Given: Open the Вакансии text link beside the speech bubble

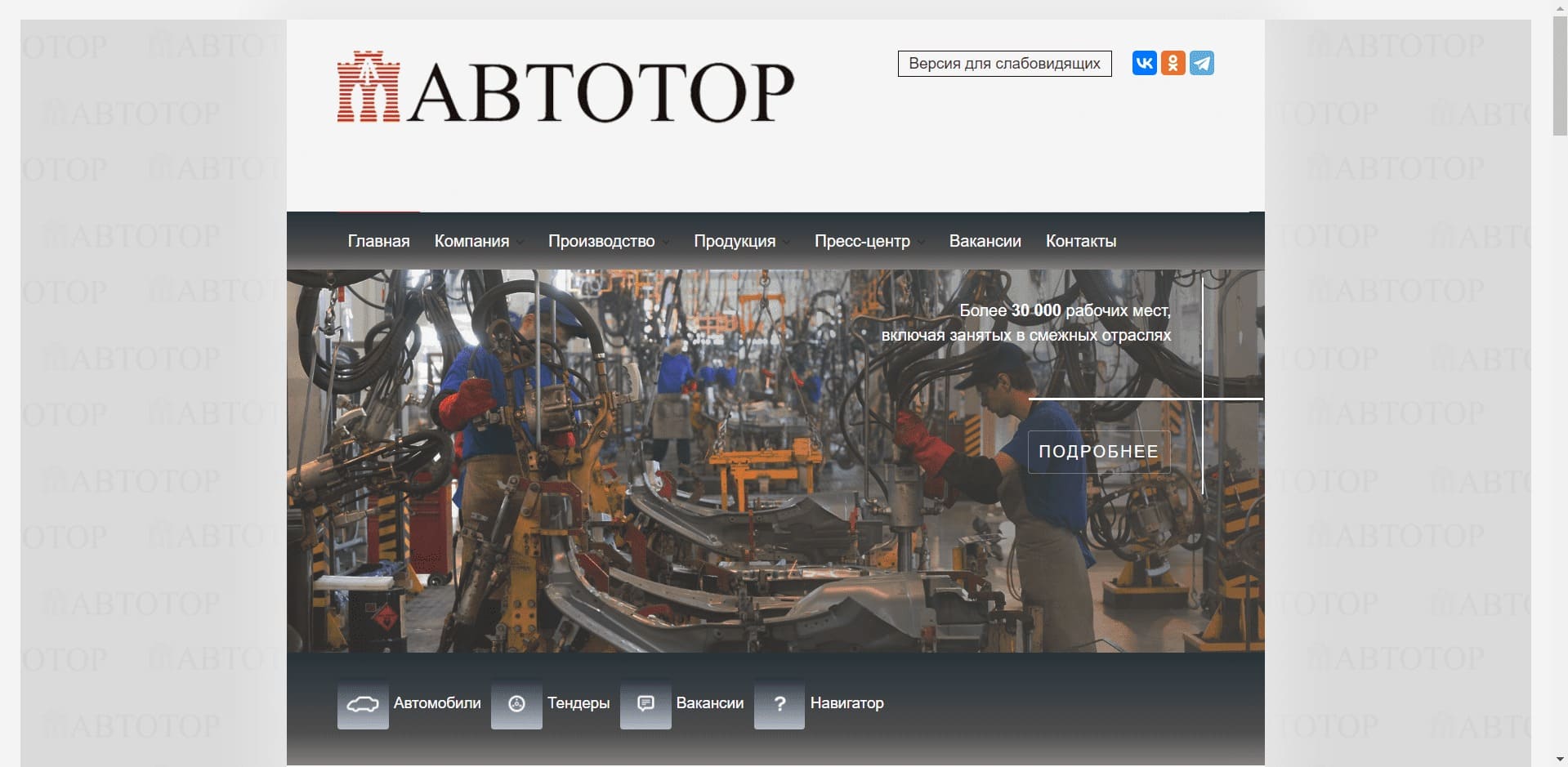Looking at the screenshot, I should (710, 703).
